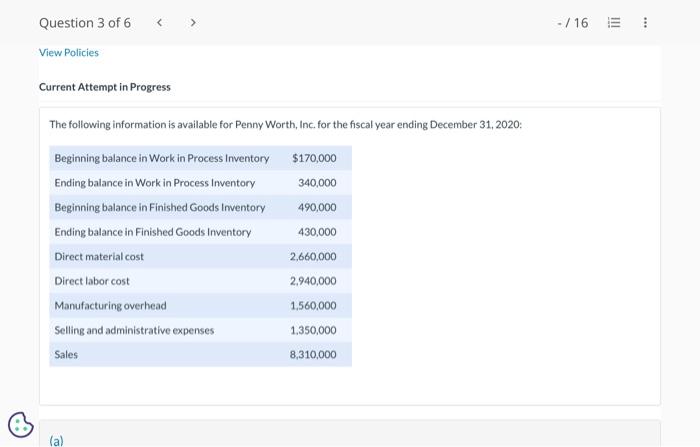
Task: Select the 1,560,000 value
Action: point(313,305)
